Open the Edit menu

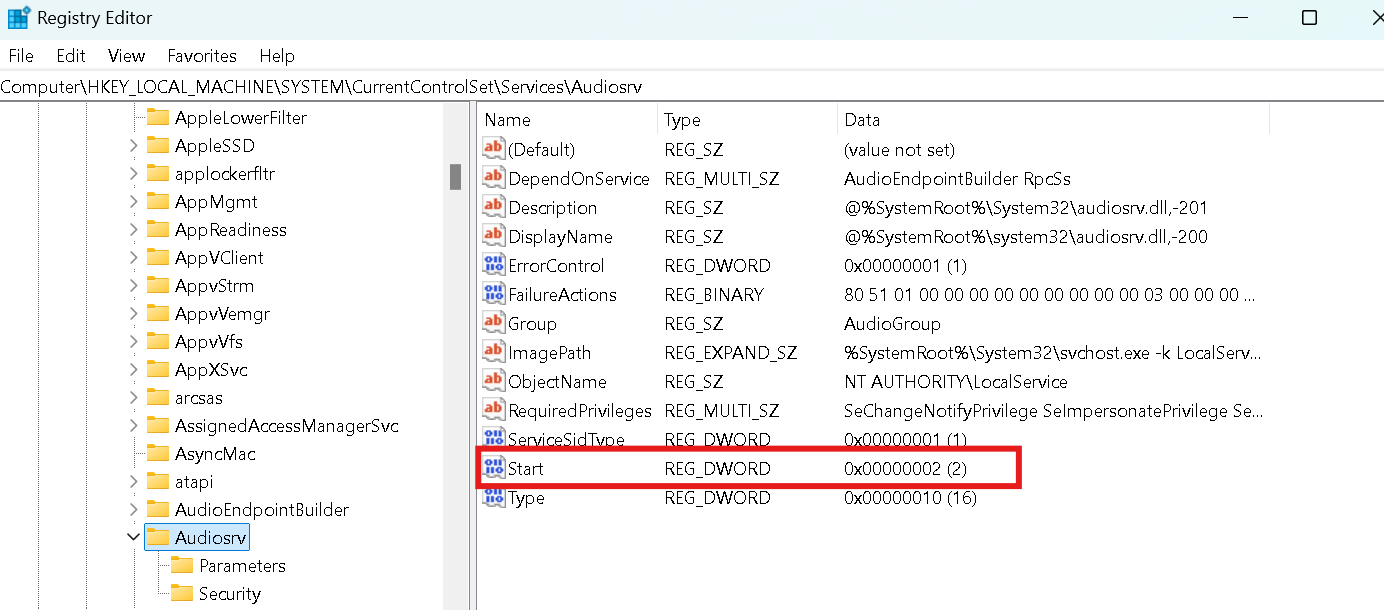point(71,56)
